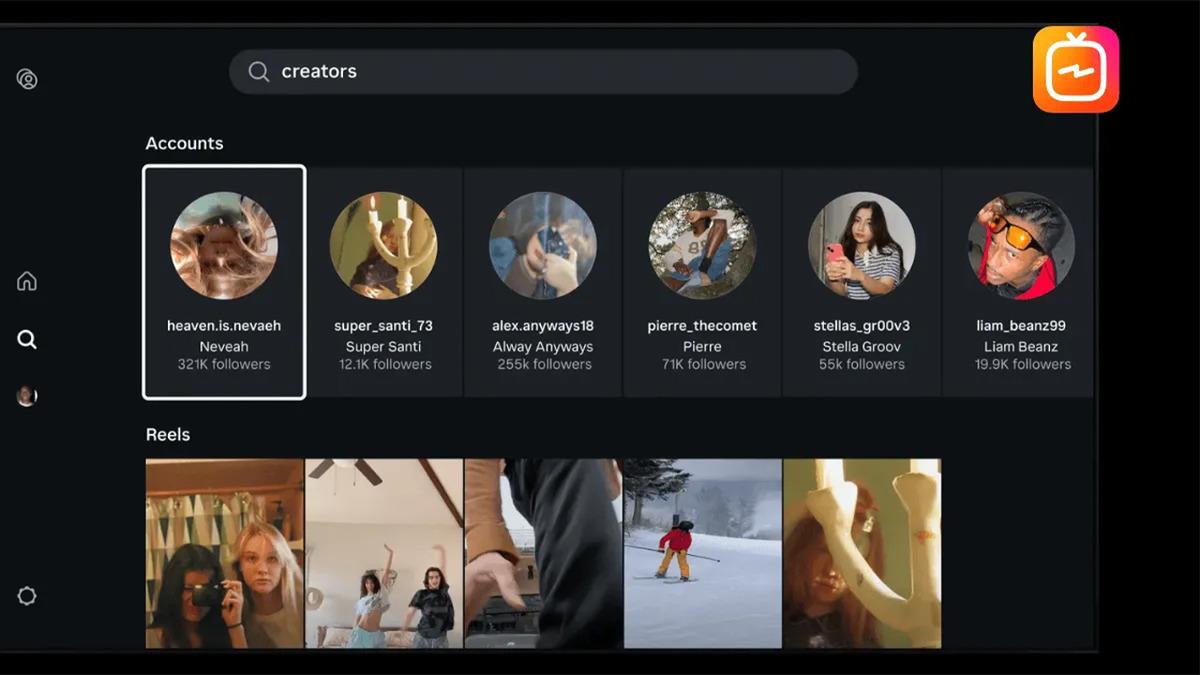Click the IGTV logo in the top corner
This screenshot has height=675, width=1200.
click(x=1075, y=70)
